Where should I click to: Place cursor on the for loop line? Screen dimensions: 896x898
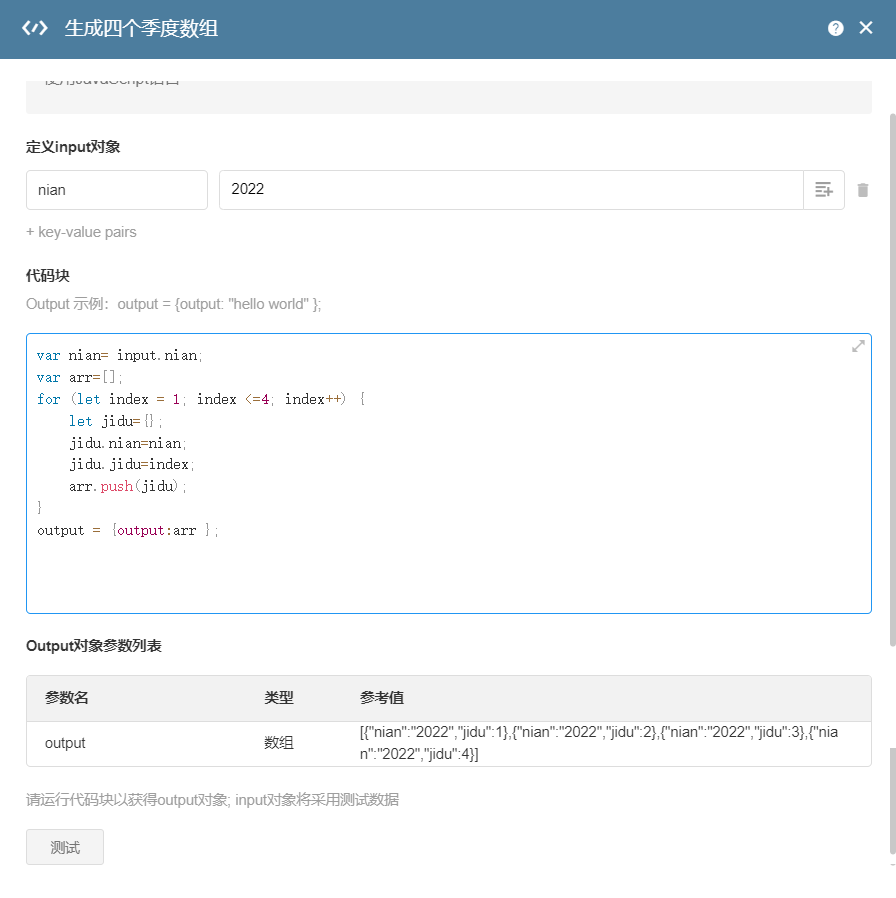pyautogui.click(x=201, y=399)
